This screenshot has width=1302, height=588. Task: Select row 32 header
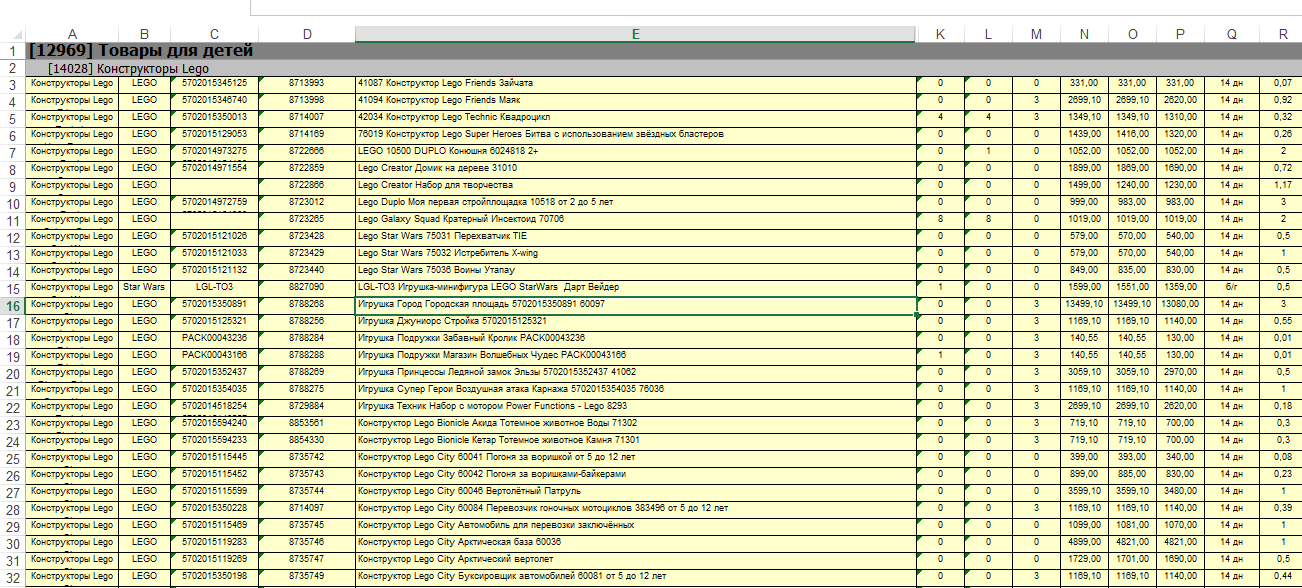click(12, 577)
